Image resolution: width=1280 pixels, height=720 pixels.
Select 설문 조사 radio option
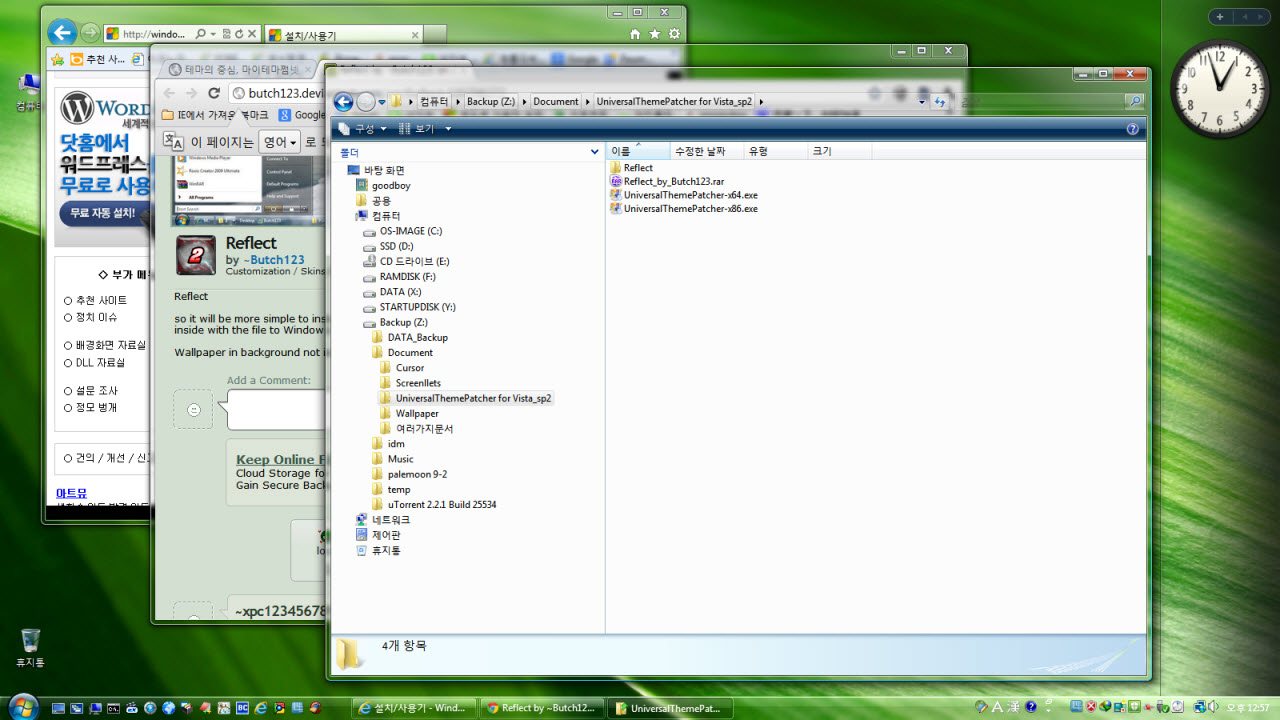pyautogui.click(x=68, y=391)
